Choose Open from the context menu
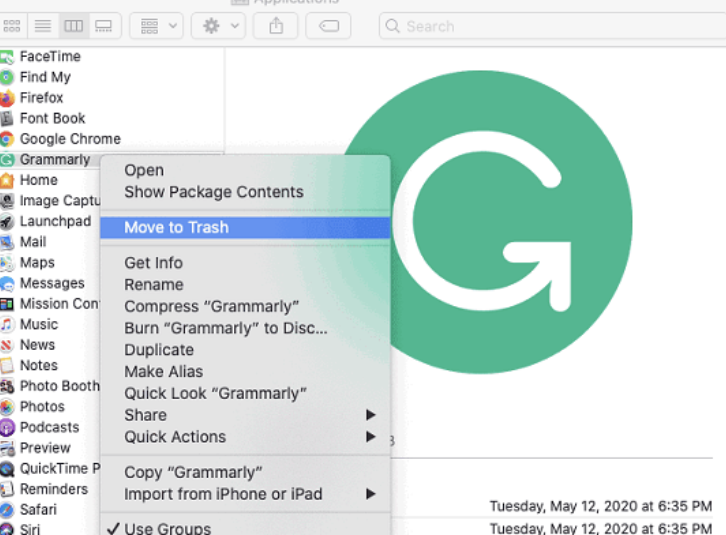 (x=245, y=170)
